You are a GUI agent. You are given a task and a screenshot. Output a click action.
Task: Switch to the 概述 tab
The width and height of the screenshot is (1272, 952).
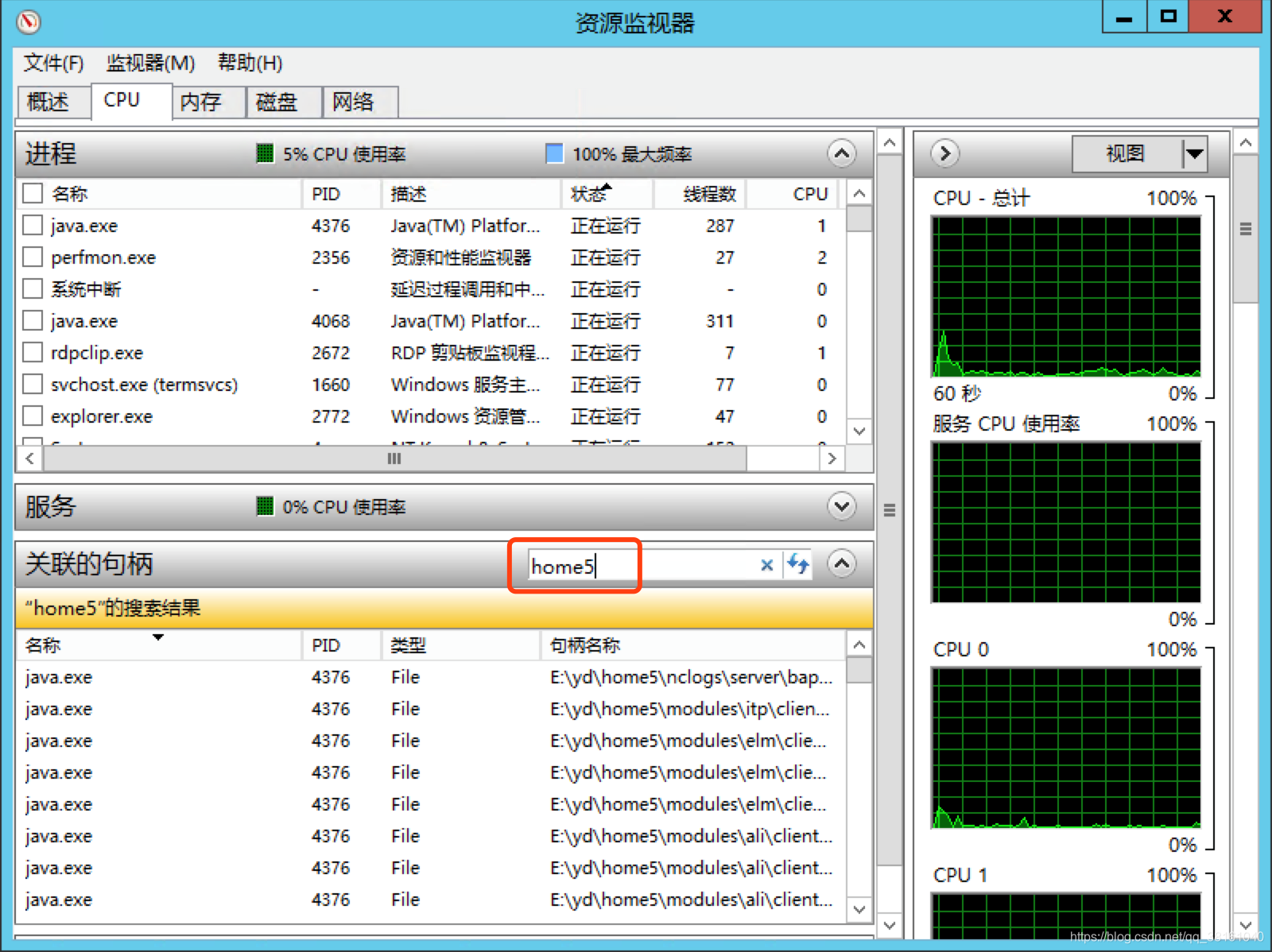[54, 102]
